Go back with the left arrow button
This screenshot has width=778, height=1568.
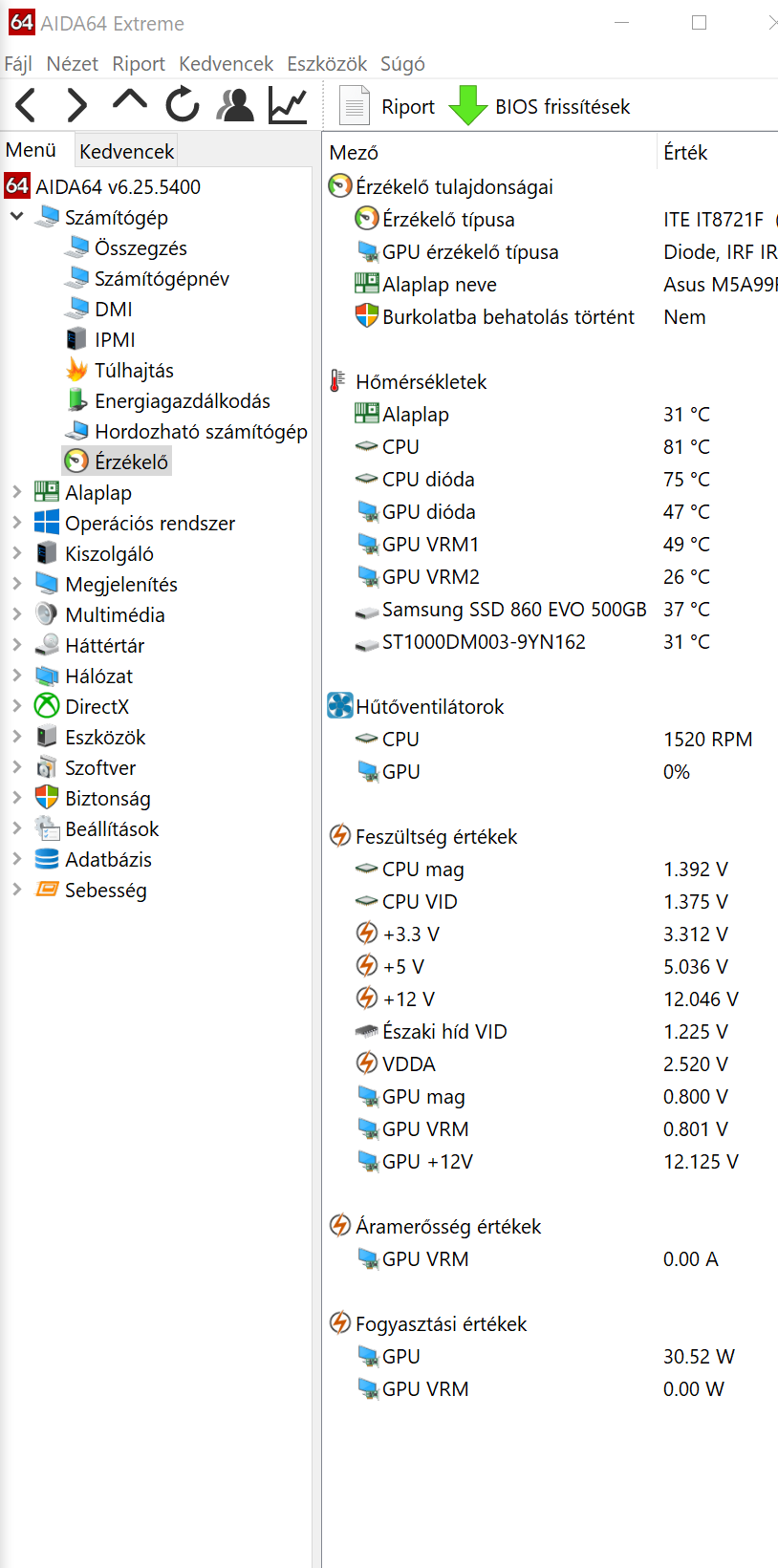(26, 105)
